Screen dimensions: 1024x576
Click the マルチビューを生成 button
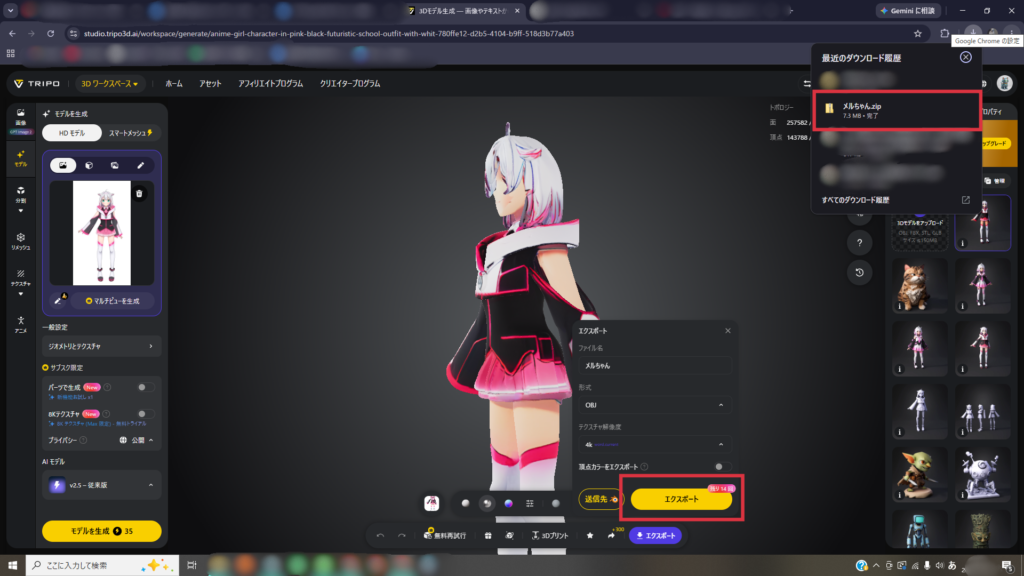[x=112, y=301]
